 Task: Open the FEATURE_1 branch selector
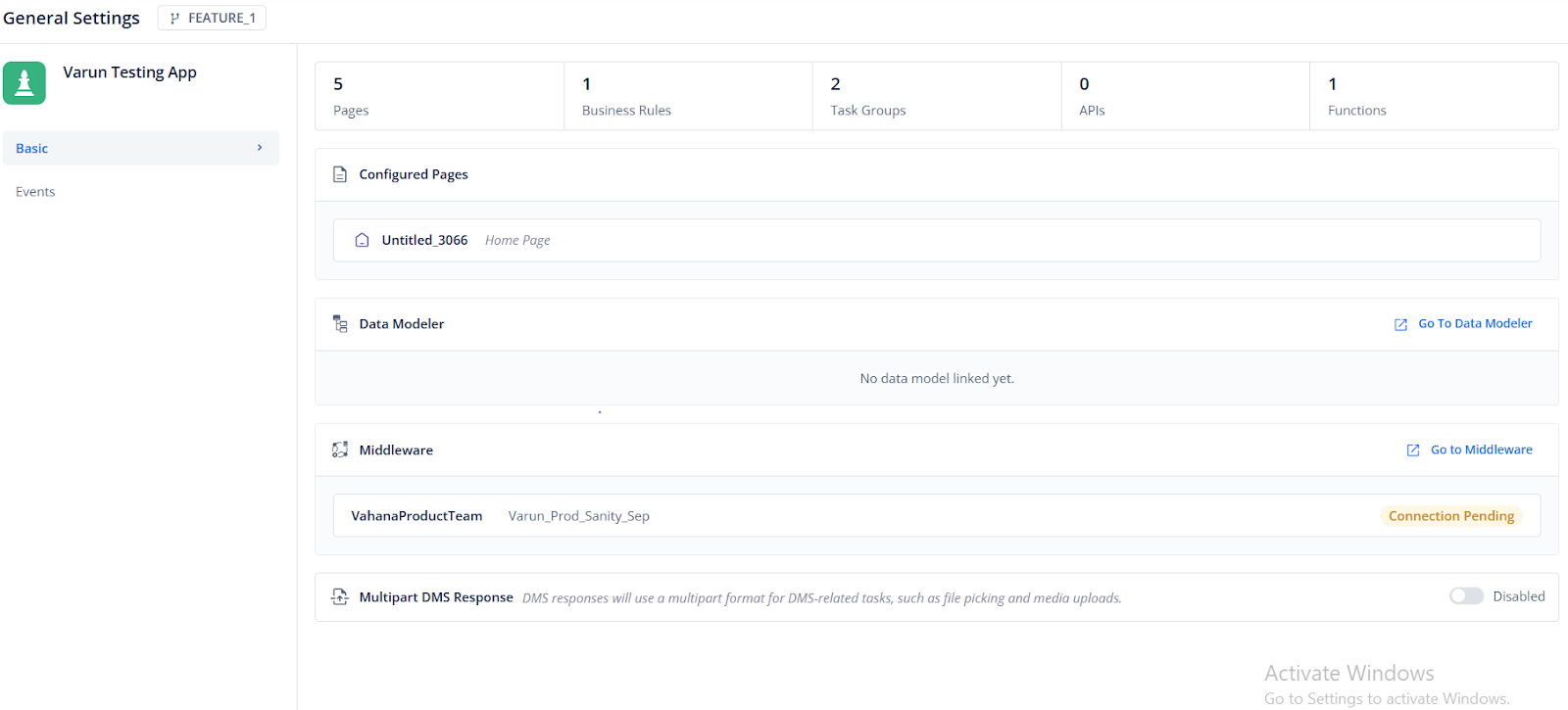point(212,19)
